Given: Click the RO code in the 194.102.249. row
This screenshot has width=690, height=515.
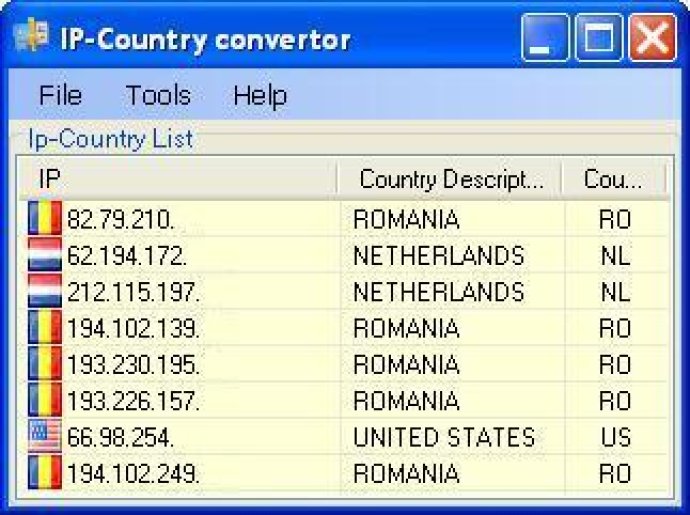Looking at the screenshot, I should point(615,474).
